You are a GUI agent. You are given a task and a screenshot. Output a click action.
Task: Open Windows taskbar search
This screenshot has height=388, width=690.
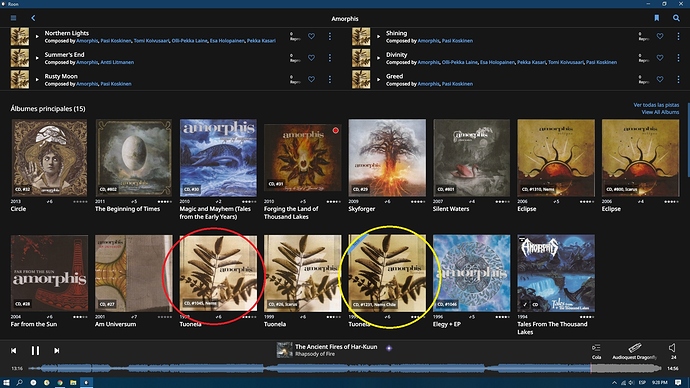pos(19,382)
